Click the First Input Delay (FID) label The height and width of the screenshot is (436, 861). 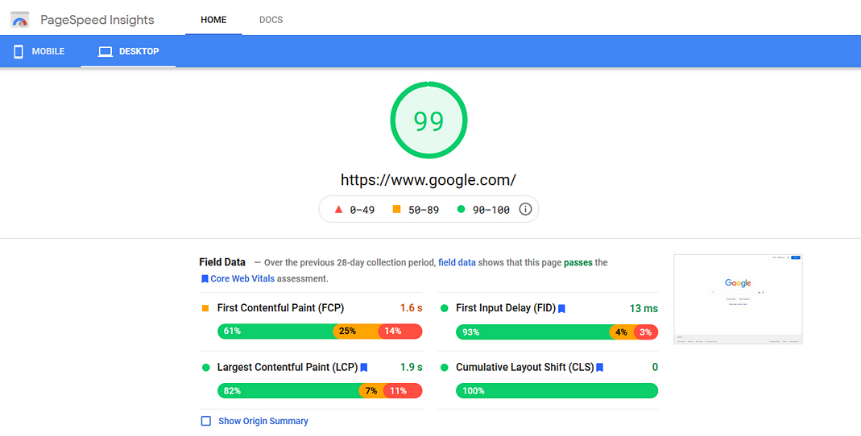(506, 308)
